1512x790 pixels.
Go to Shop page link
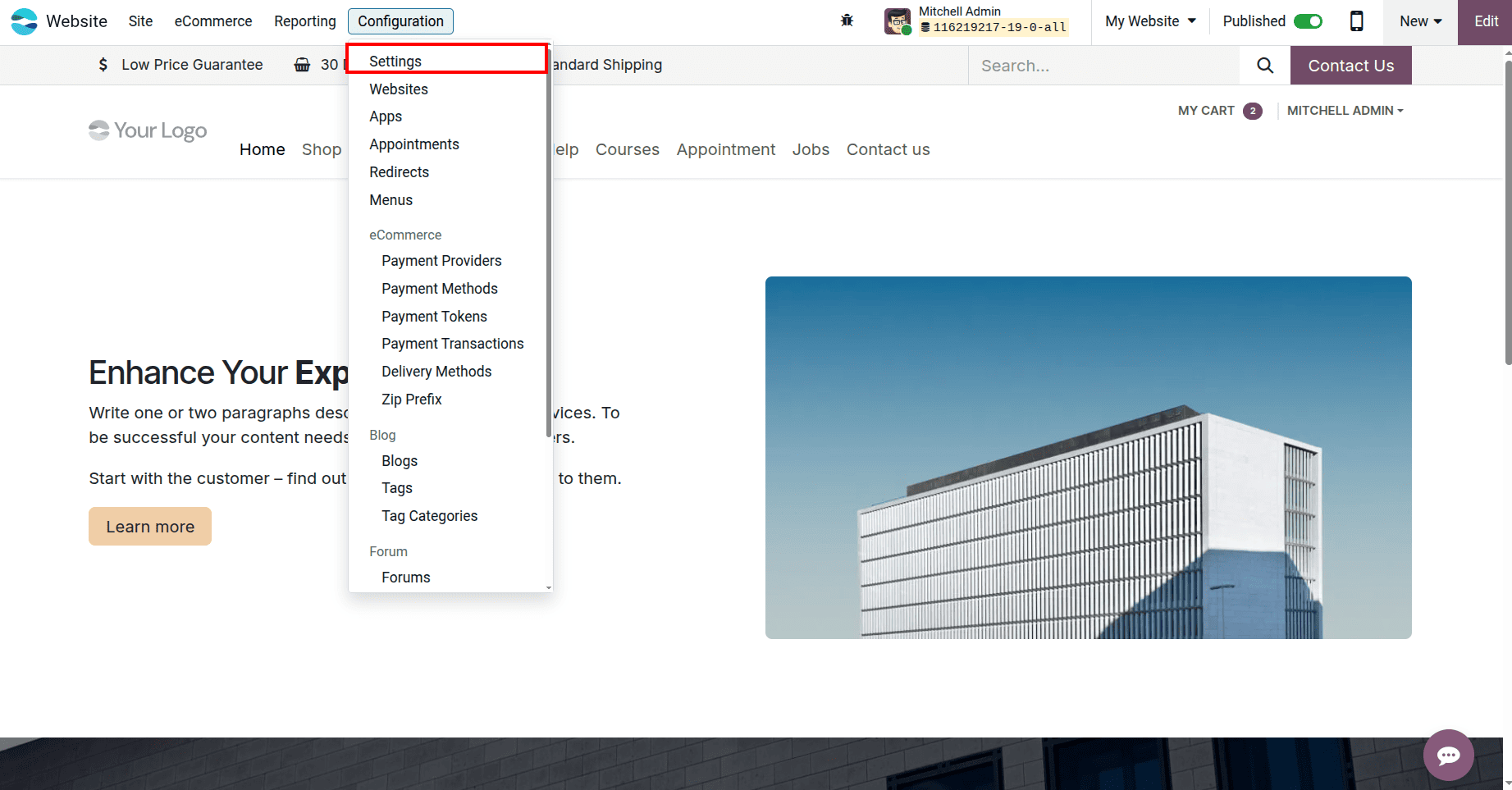click(x=322, y=149)
